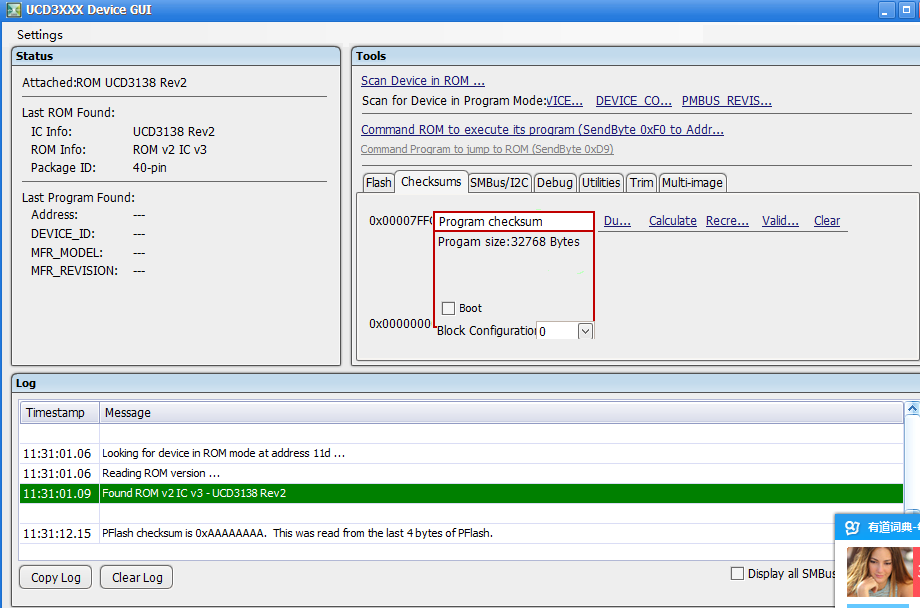920x614 pixels.
Task: Expand the Block Configuration dropdown
Action: coord(585,331)
